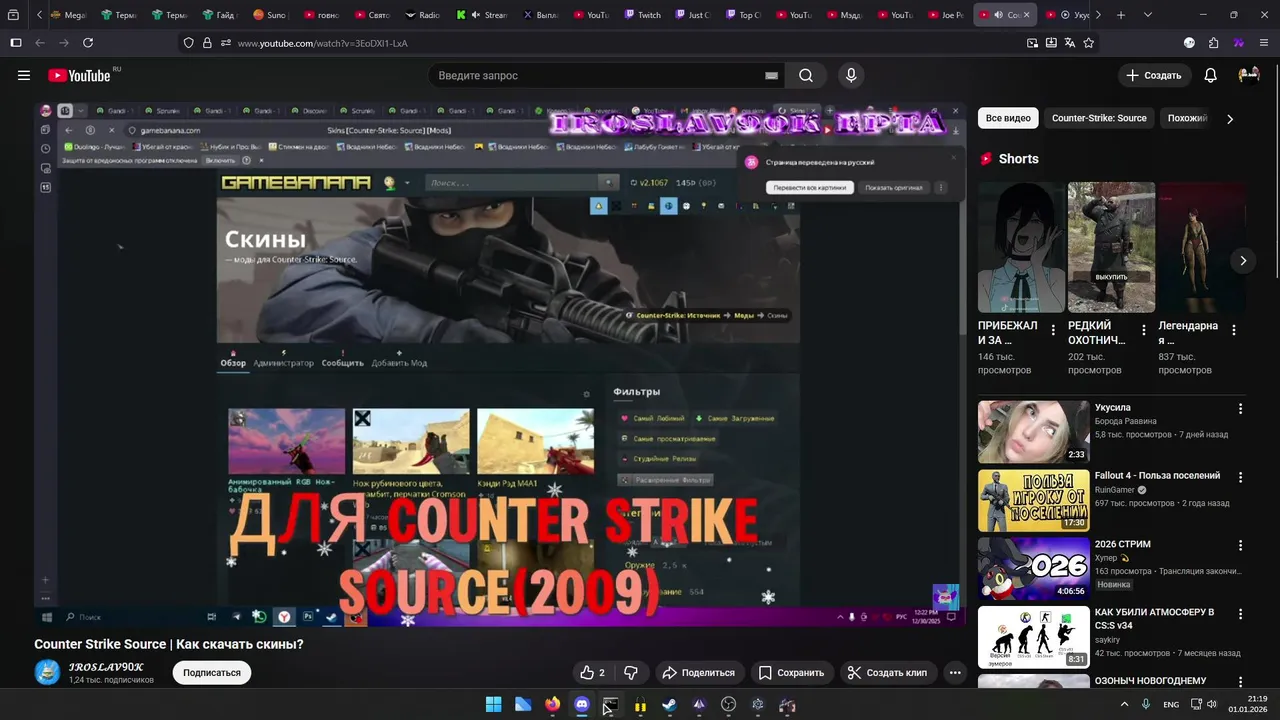Open the account avatar menu
1280x720 pixels.
coord(1249,75)
